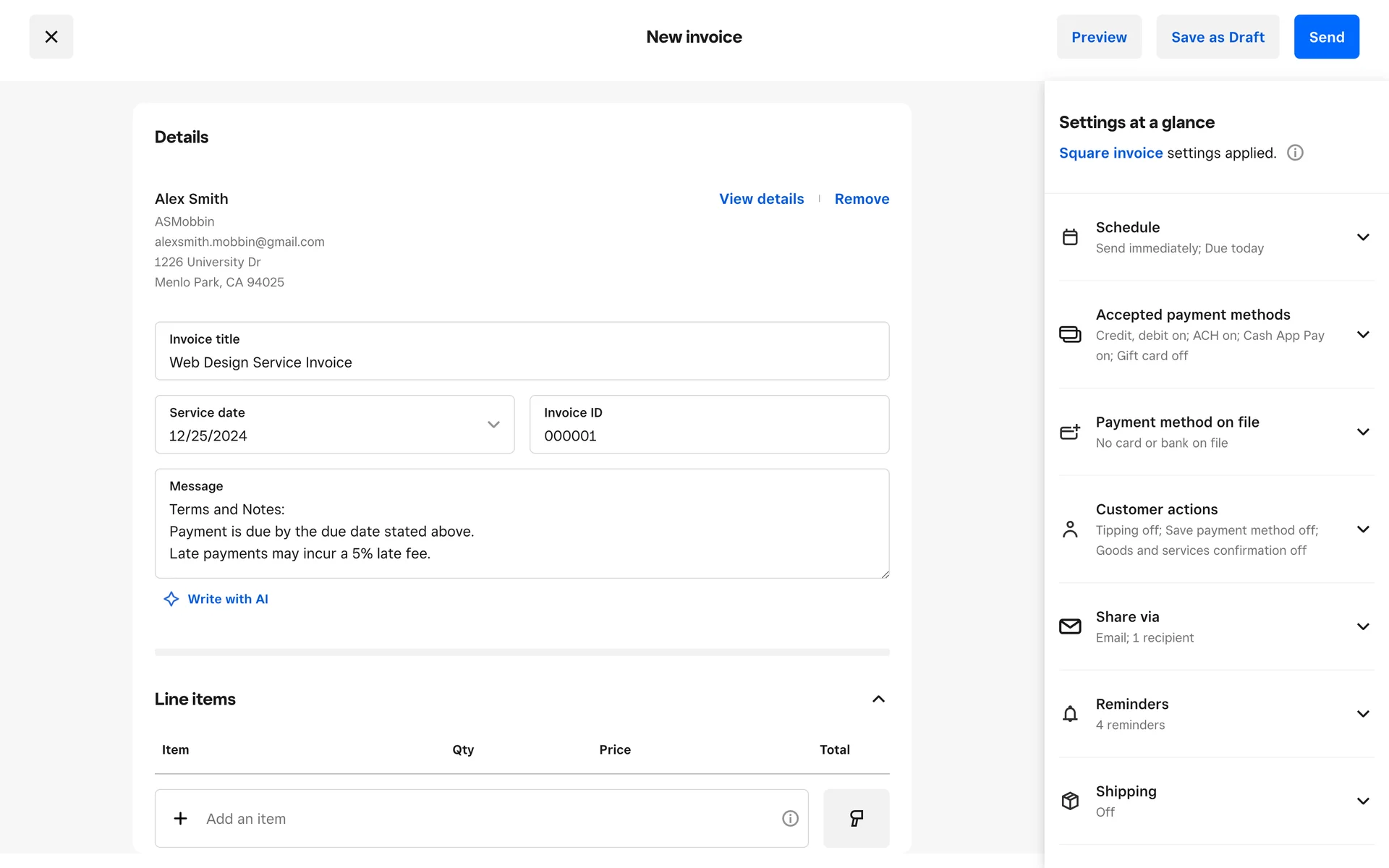1389x868 pixels.
Task: Click the Shipping box icon
Action: click(x=1070, y=801)
